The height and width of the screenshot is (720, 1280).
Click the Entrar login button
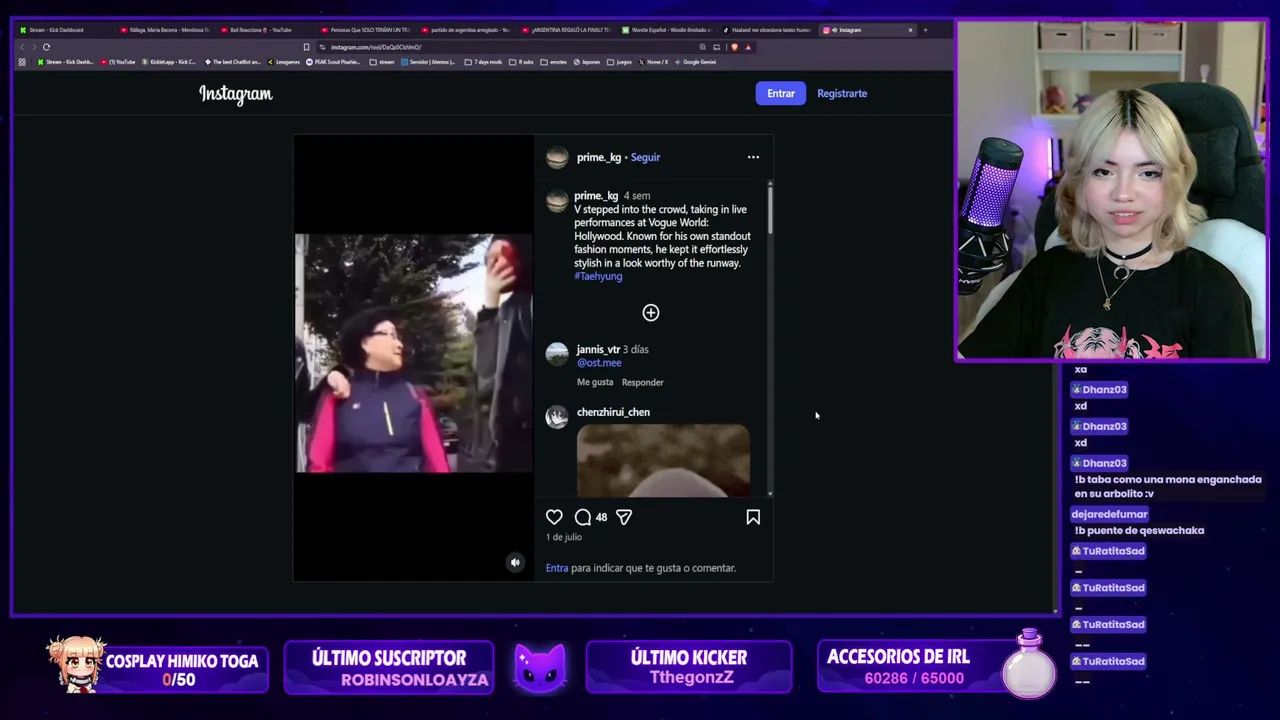coord(781,93)
